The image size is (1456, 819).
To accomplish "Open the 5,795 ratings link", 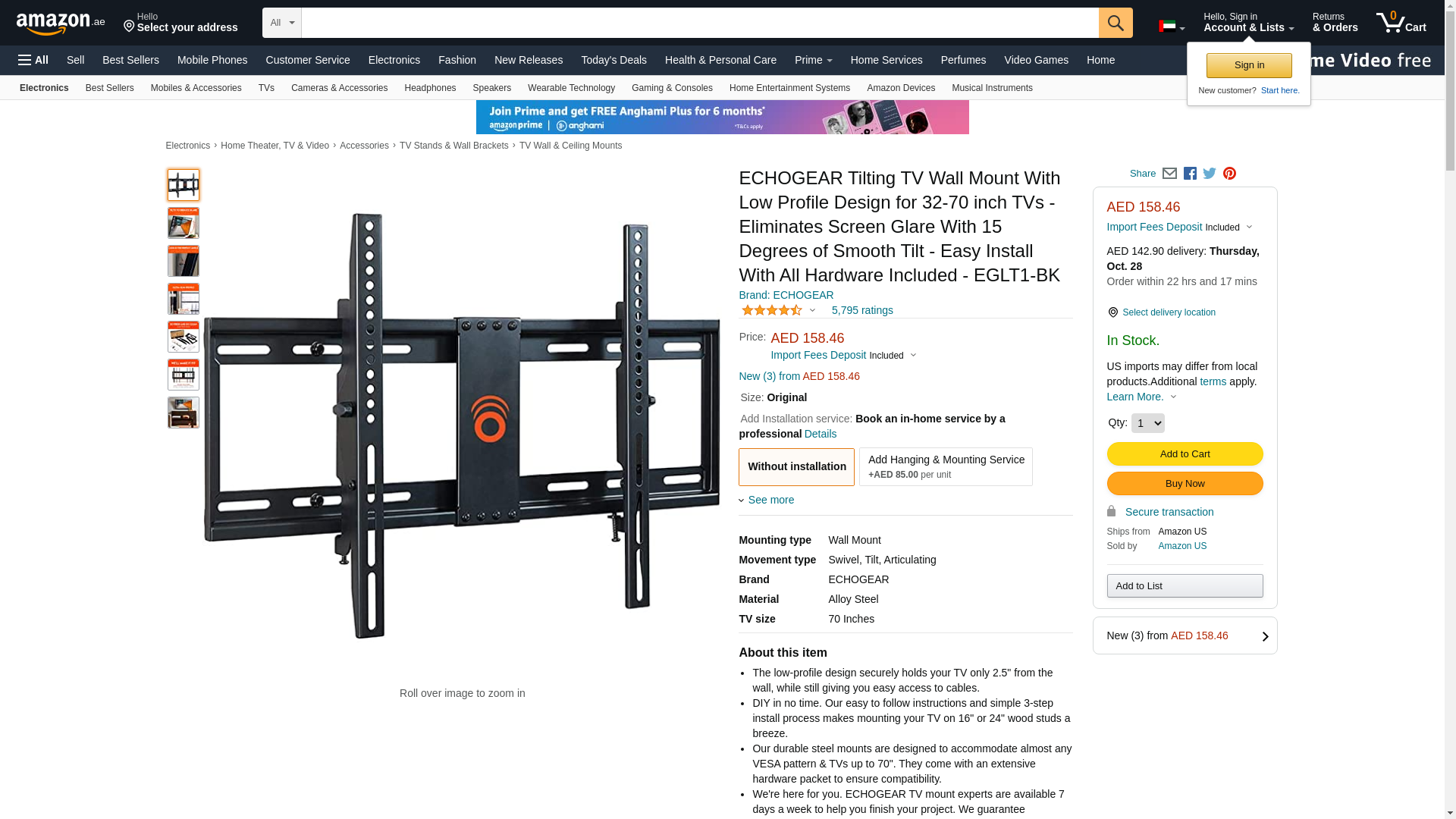I will pyautogui.click(x=862, y=310).
